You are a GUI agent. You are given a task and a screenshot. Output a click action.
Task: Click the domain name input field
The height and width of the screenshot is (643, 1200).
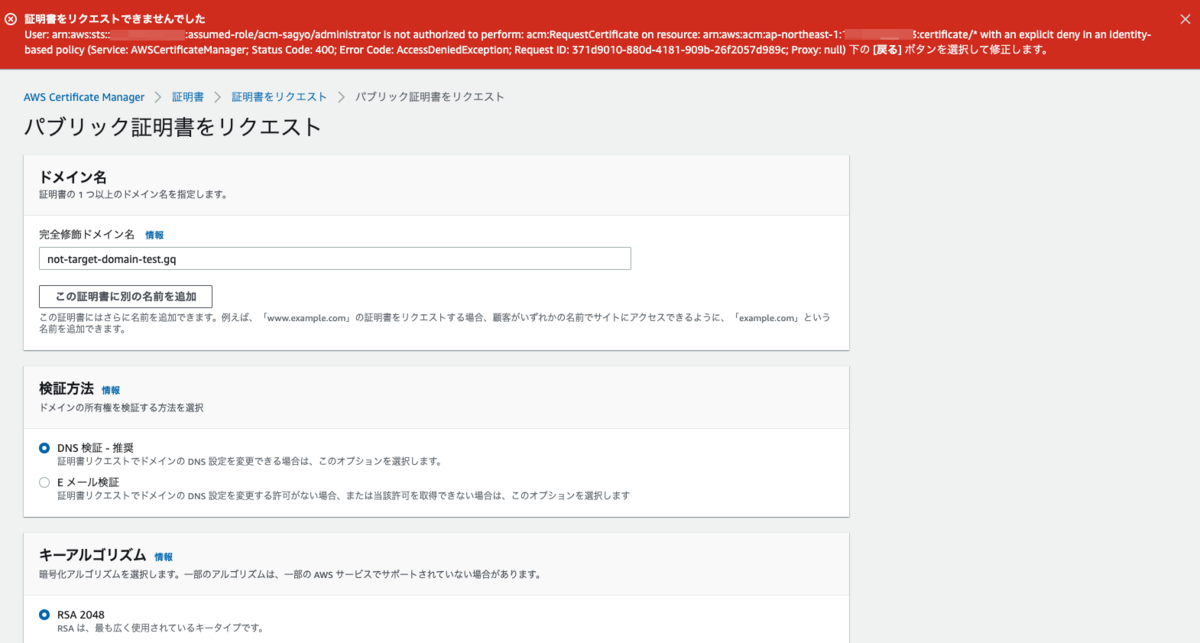pos(335,258)
